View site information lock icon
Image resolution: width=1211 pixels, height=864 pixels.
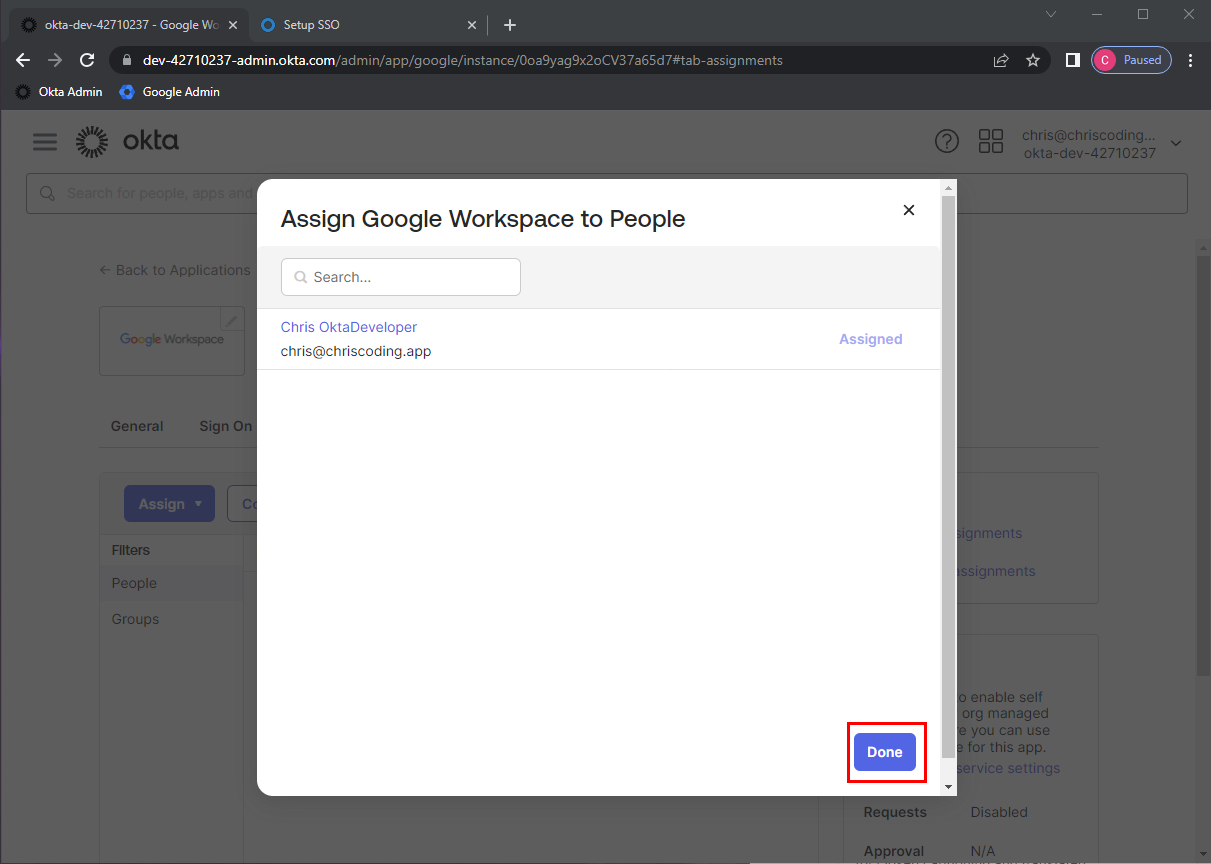[x=126, y=60]
